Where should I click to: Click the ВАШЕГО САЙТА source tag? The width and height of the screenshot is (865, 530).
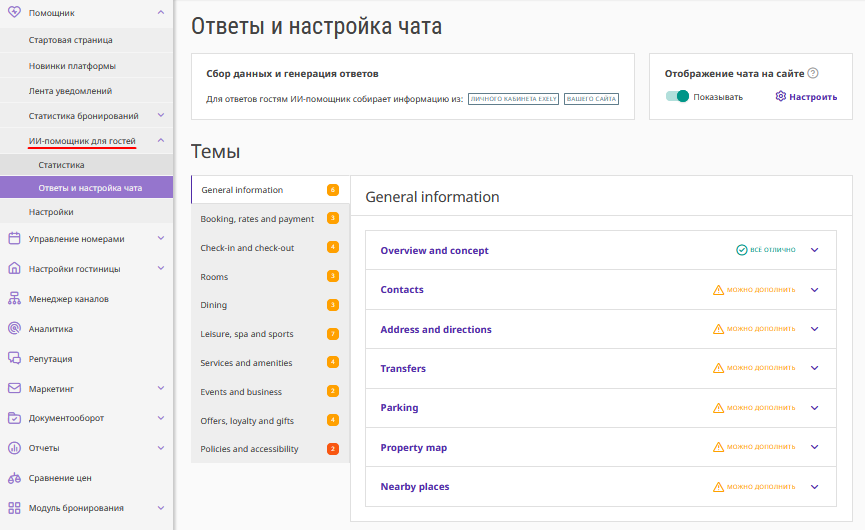click(591, 99)
